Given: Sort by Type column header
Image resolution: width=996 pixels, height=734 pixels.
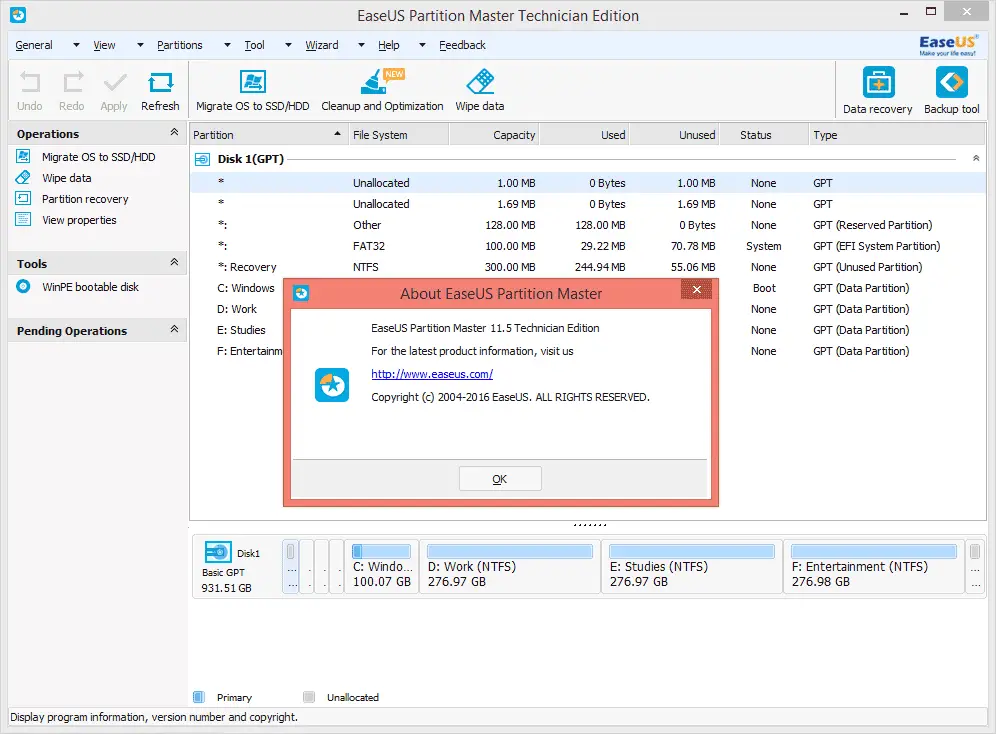Looking at the screenshot, I should pyautogui.click(x=897, y=135).
